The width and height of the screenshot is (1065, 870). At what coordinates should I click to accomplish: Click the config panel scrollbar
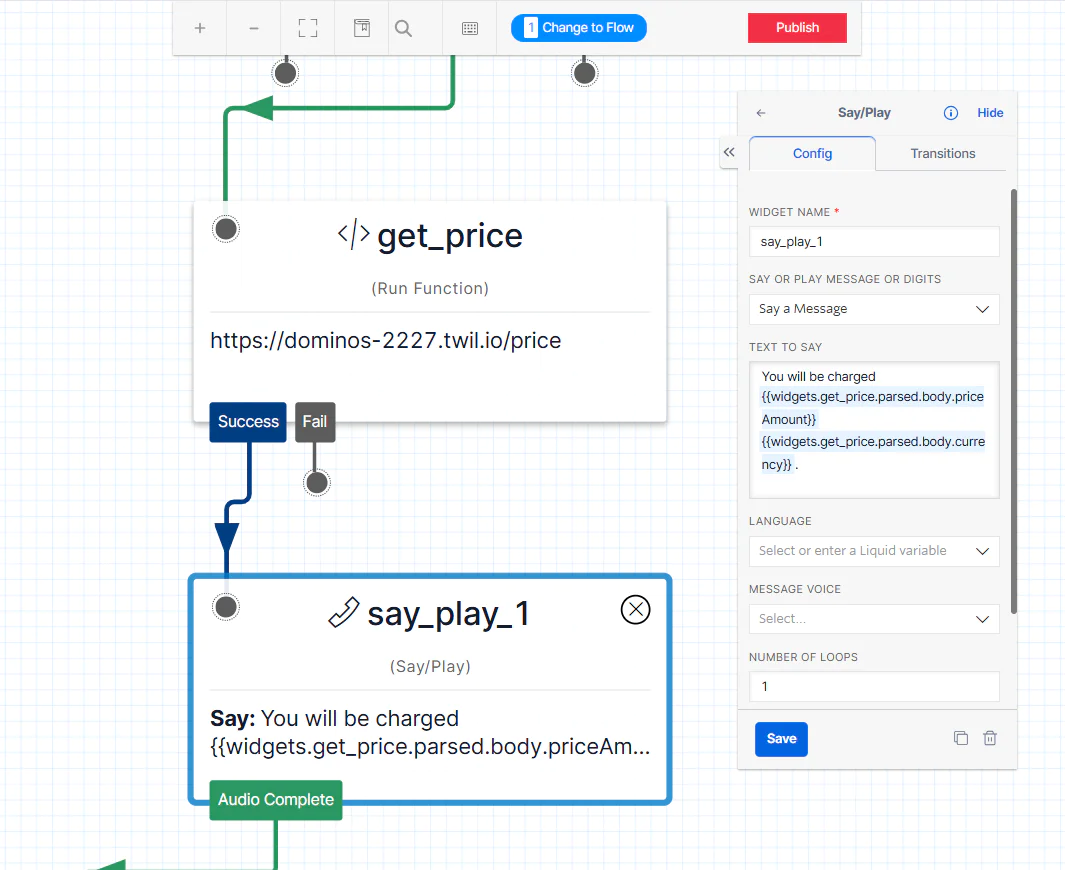[x=1013, y=401]
